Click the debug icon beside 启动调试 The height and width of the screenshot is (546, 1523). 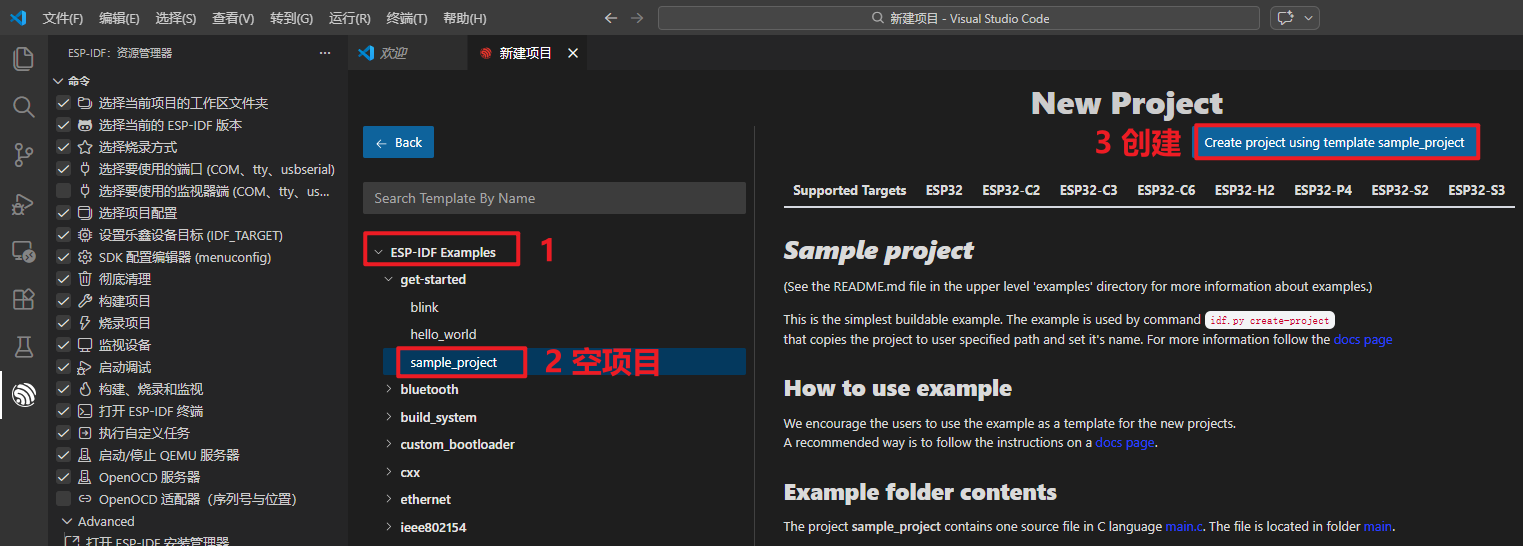(85, 367)
